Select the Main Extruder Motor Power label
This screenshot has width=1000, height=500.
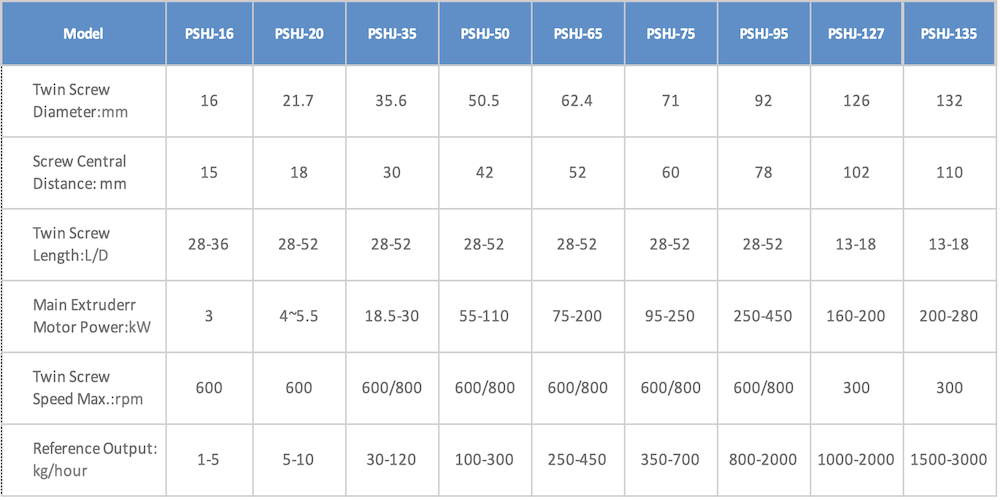(92, 316)
